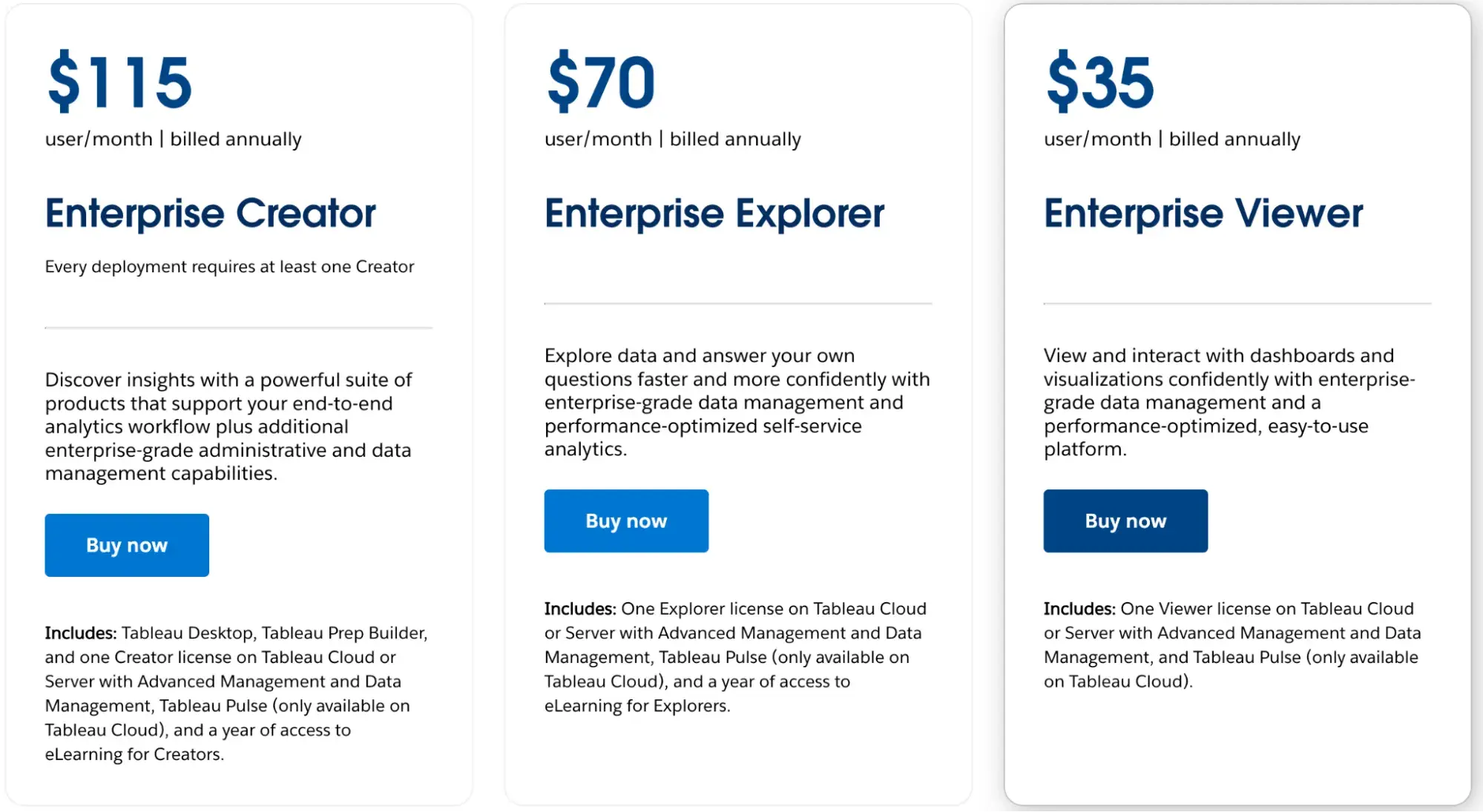This screenshot has width=1483, height=812.
Task: Click the Enterprise Viewer plan heading
Action: [x=1203, y=214]
